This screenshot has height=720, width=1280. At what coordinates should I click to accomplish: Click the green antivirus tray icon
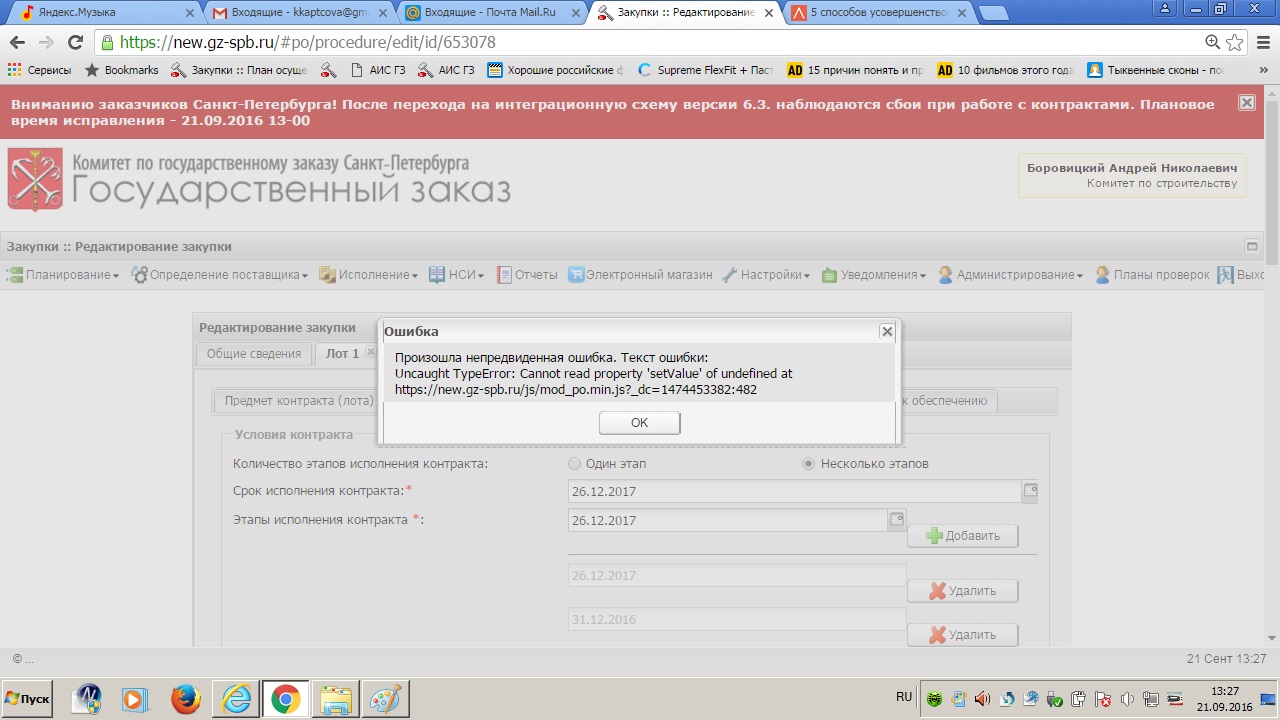934,699
